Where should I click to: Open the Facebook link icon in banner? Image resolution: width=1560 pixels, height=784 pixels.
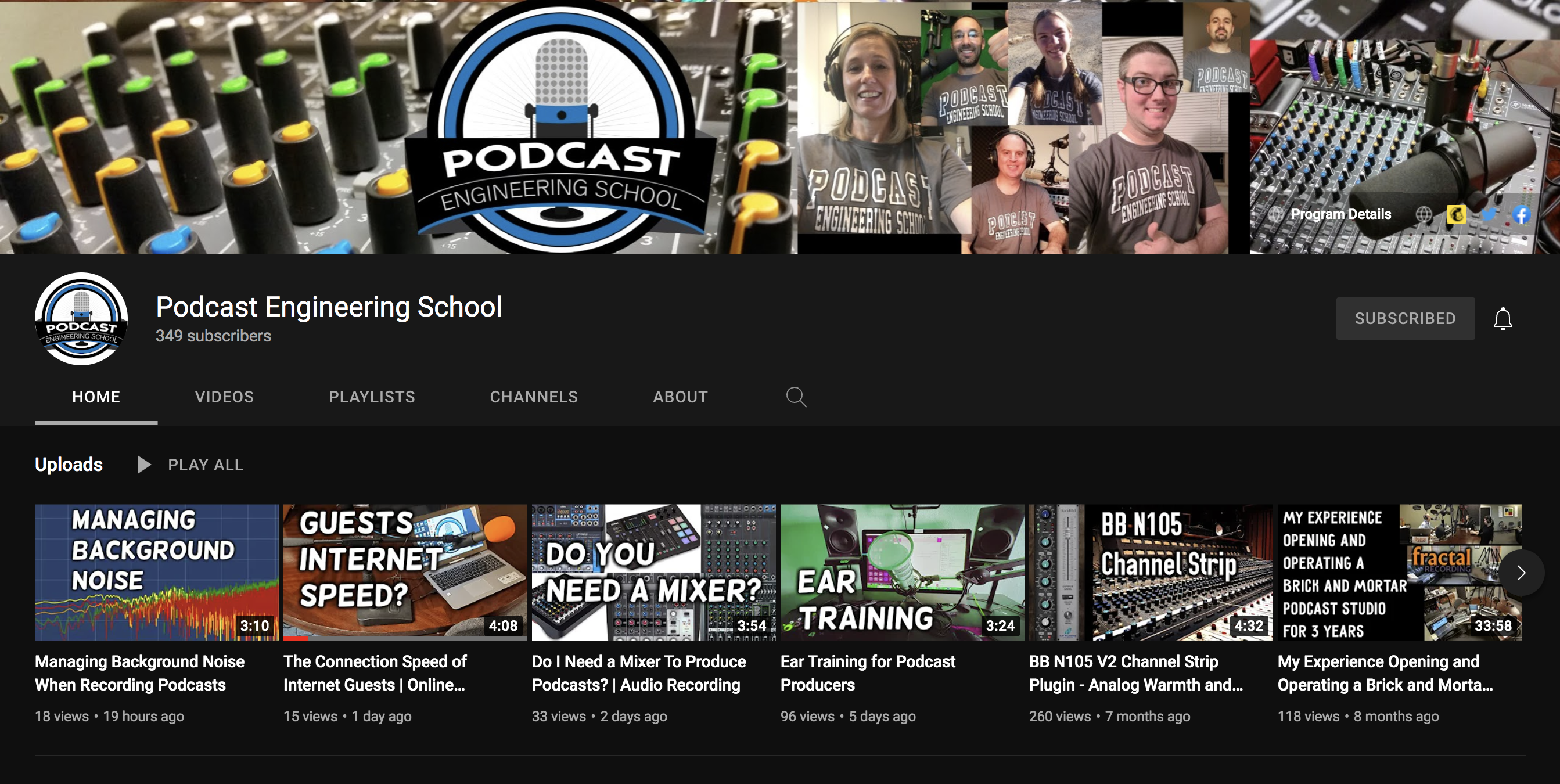tap(1521, 214)
